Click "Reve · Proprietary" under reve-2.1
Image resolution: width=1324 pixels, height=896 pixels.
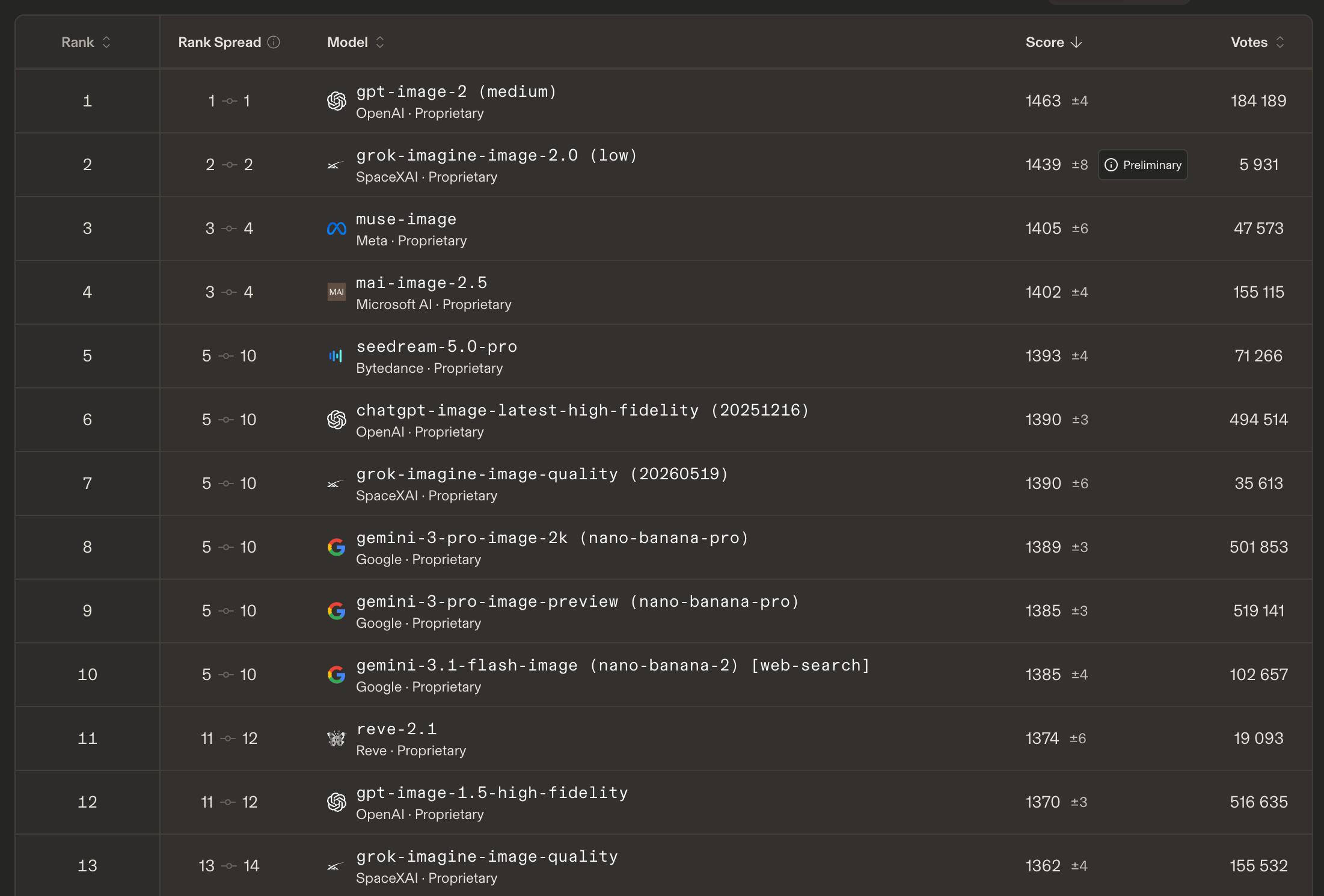[411, 751]
